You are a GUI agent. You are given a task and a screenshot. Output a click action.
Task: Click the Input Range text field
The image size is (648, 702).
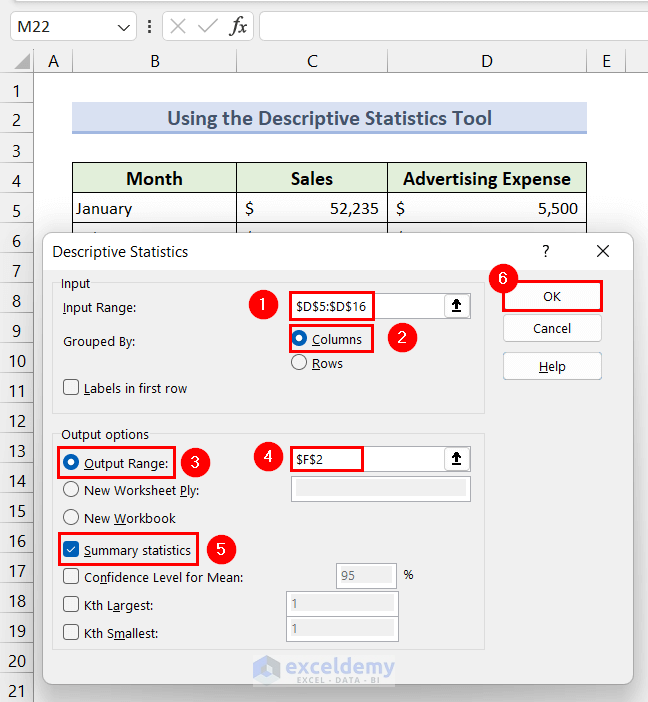[367, 306]
